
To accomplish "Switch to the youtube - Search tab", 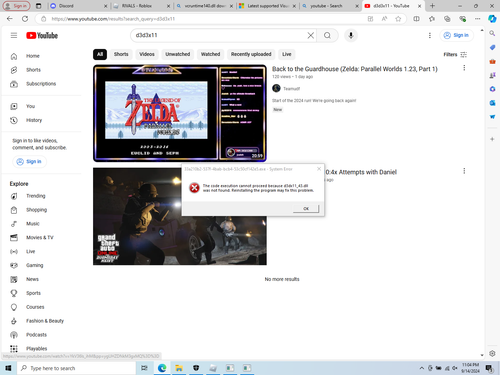I will (x=330, y=6).
